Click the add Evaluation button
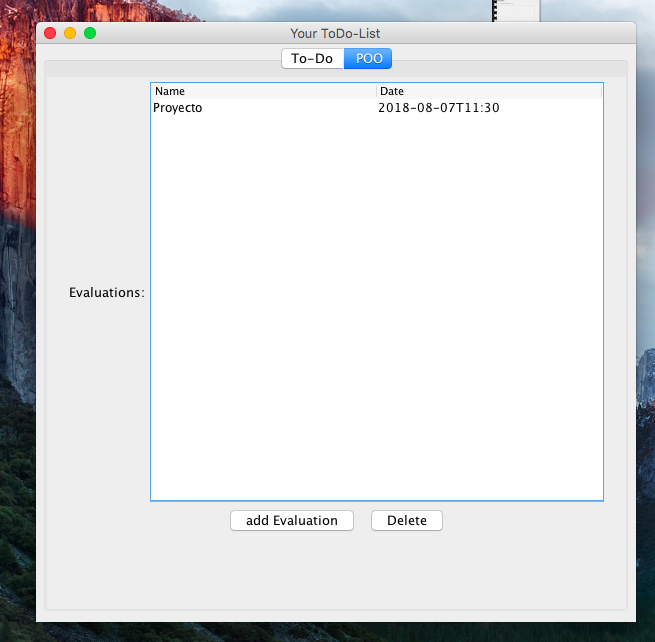Viewport: 655px width, 642px height. point(291,520)
